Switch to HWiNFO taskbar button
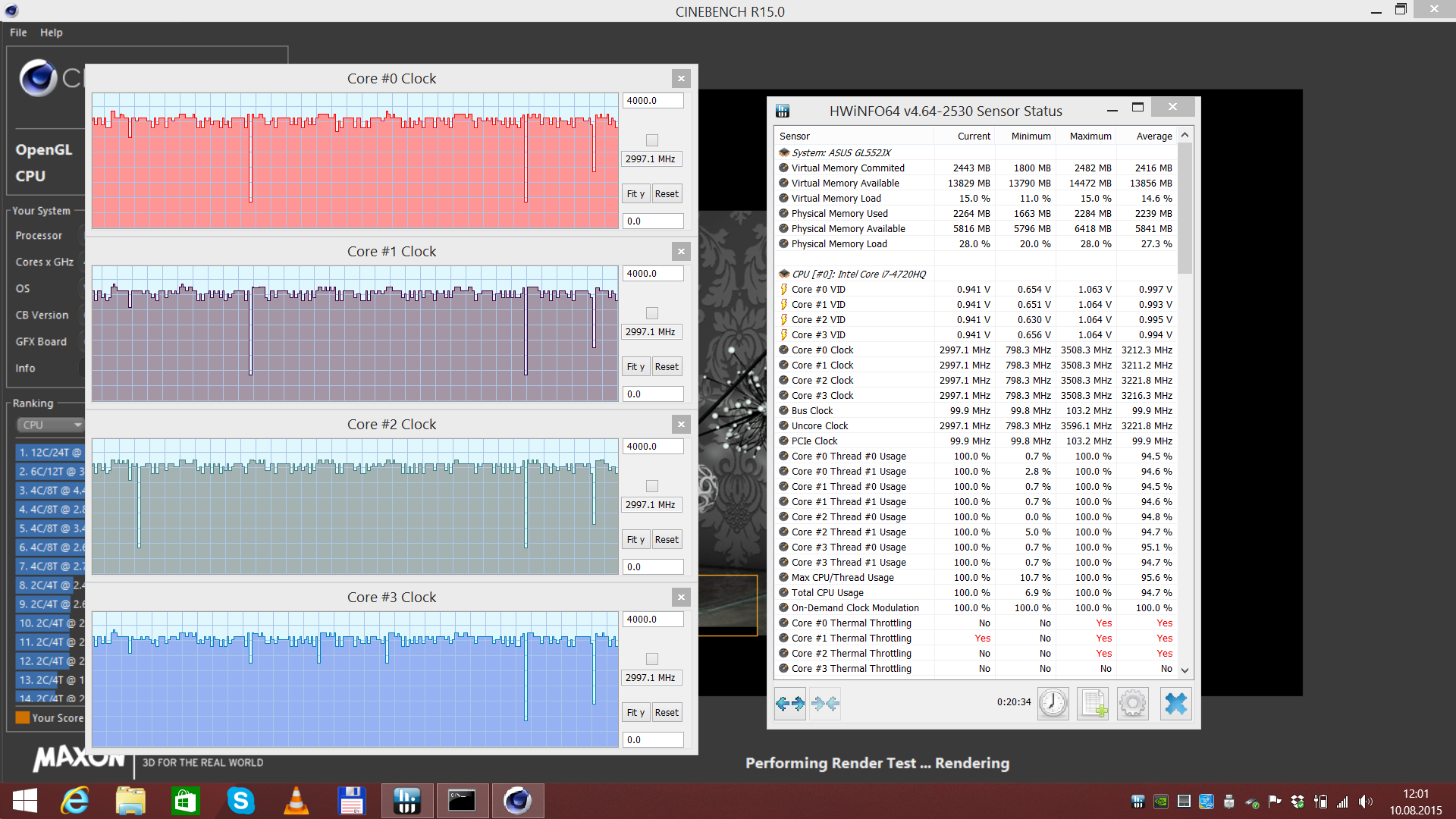 (x=406, y=801)
